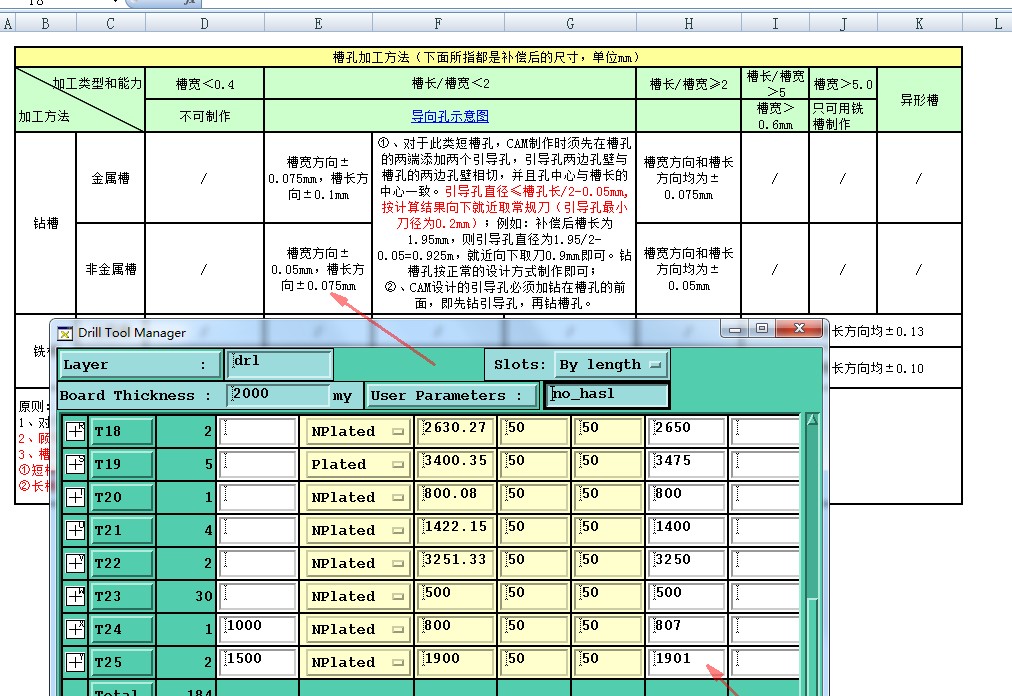This screenshot has width=1012, height=696.
Task: Click the row label cell 钻槽
Action: click(45, 223)
